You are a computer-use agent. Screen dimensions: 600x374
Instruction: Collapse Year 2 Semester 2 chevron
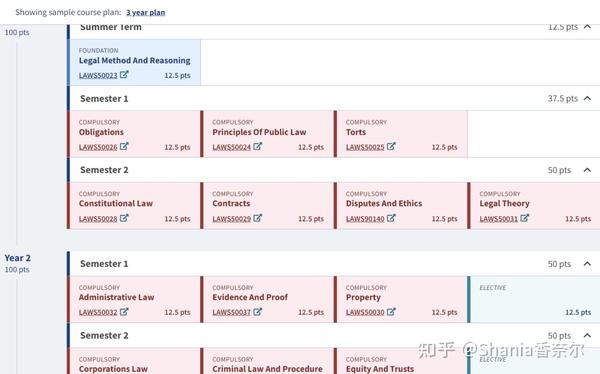[x=587, y=335]
